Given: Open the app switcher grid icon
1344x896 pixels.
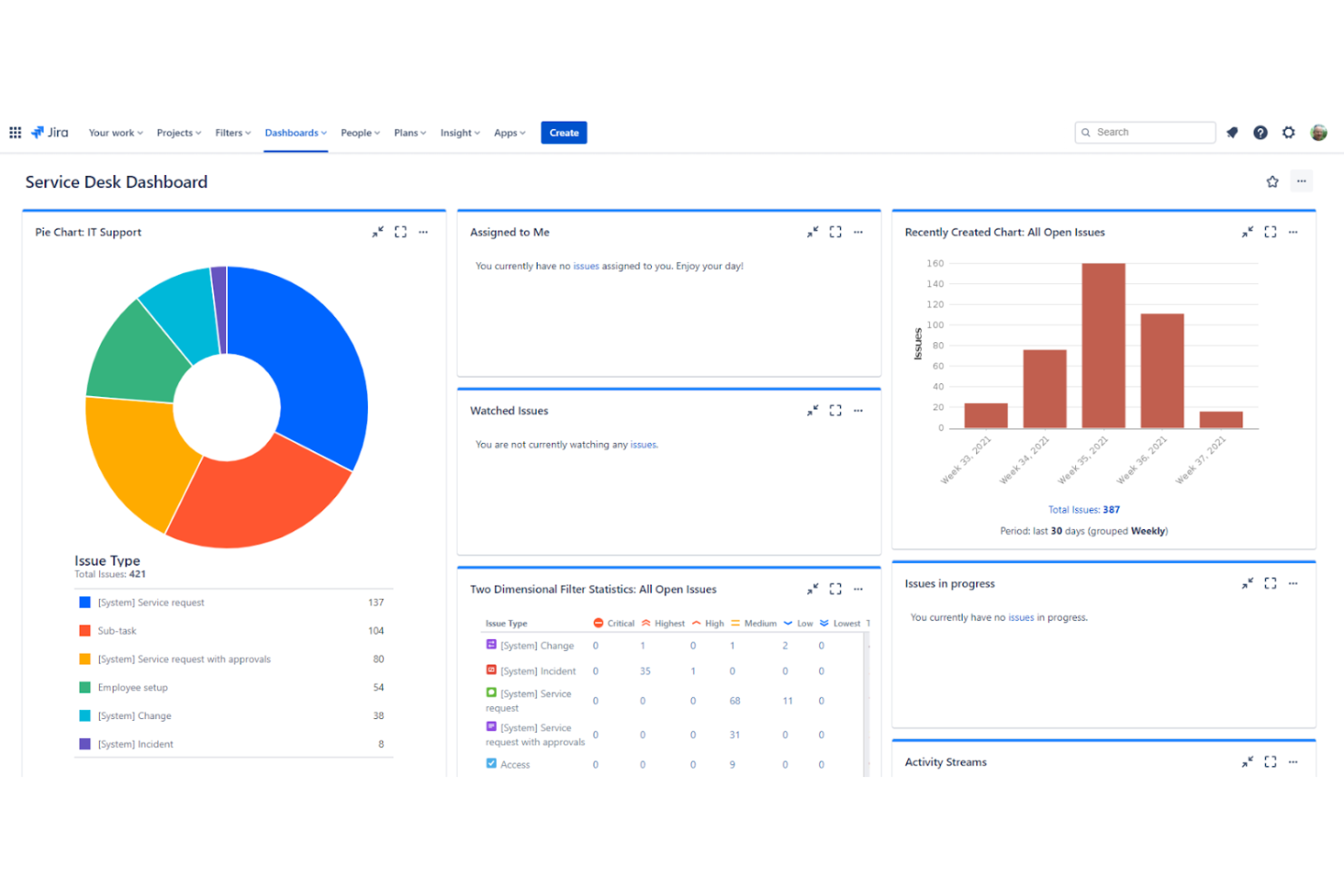Looking at the screenshot, I should pyautogui.click(x=15, y=133).
